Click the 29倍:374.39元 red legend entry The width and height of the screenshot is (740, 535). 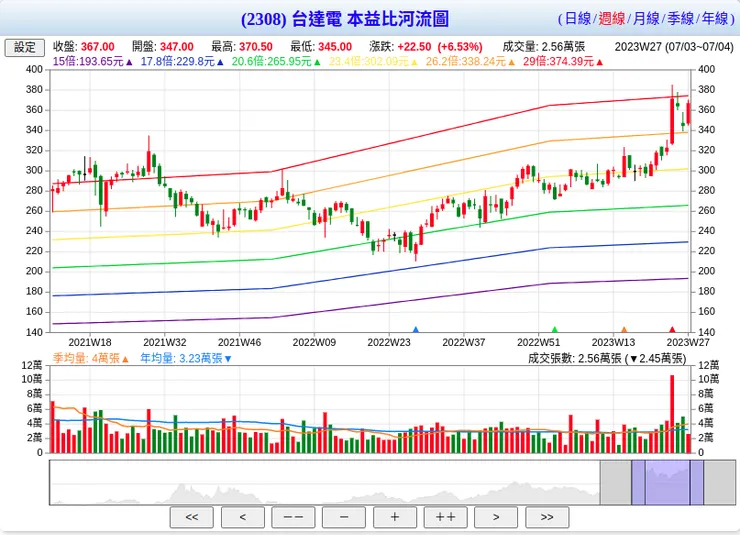[x=563, y=62]
